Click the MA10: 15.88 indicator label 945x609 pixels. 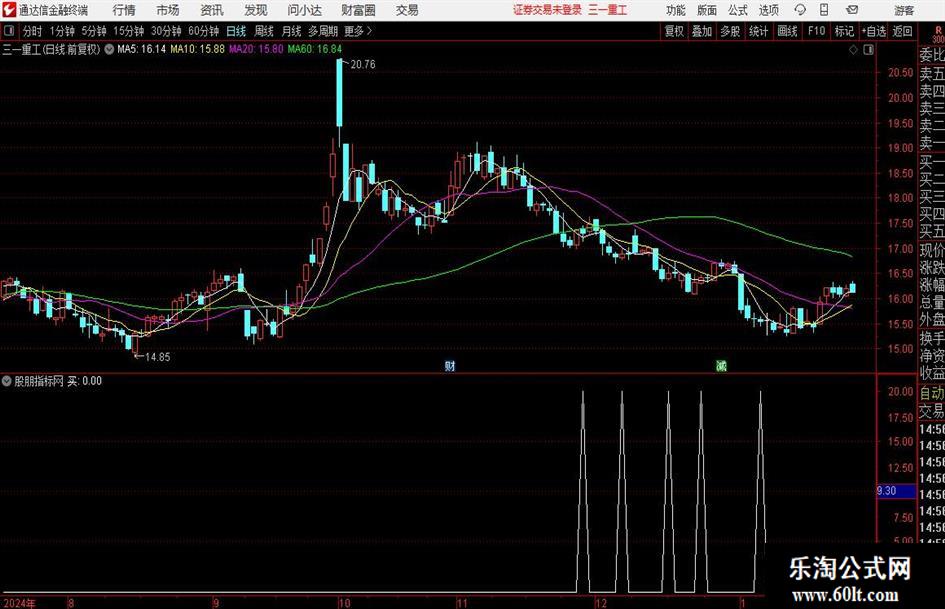pos(197,49)
